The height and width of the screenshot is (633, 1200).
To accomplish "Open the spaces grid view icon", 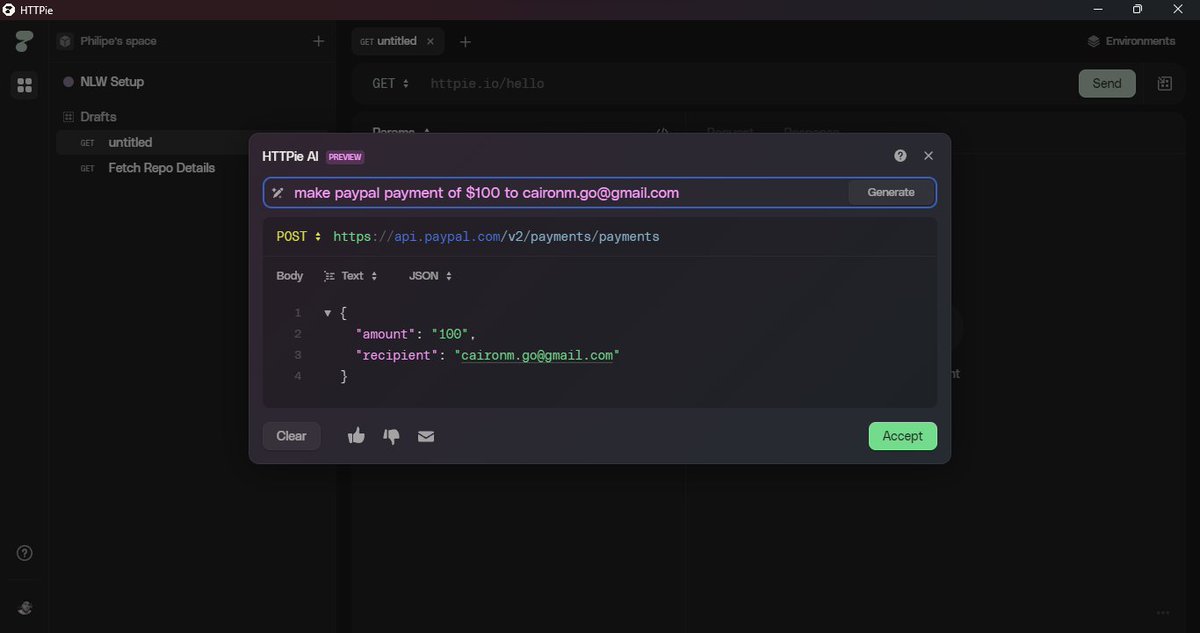I will tap(24, 85).
